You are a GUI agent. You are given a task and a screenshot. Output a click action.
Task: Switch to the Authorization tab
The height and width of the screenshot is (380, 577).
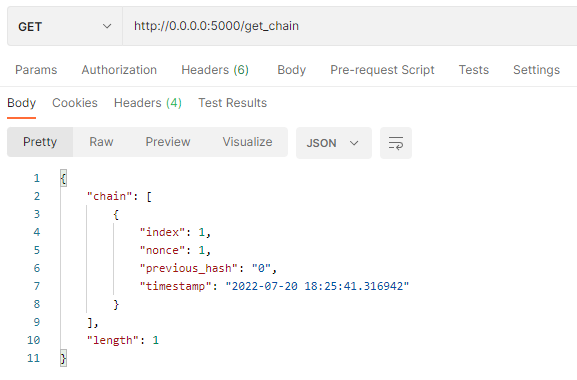click(x=119, y=70)
